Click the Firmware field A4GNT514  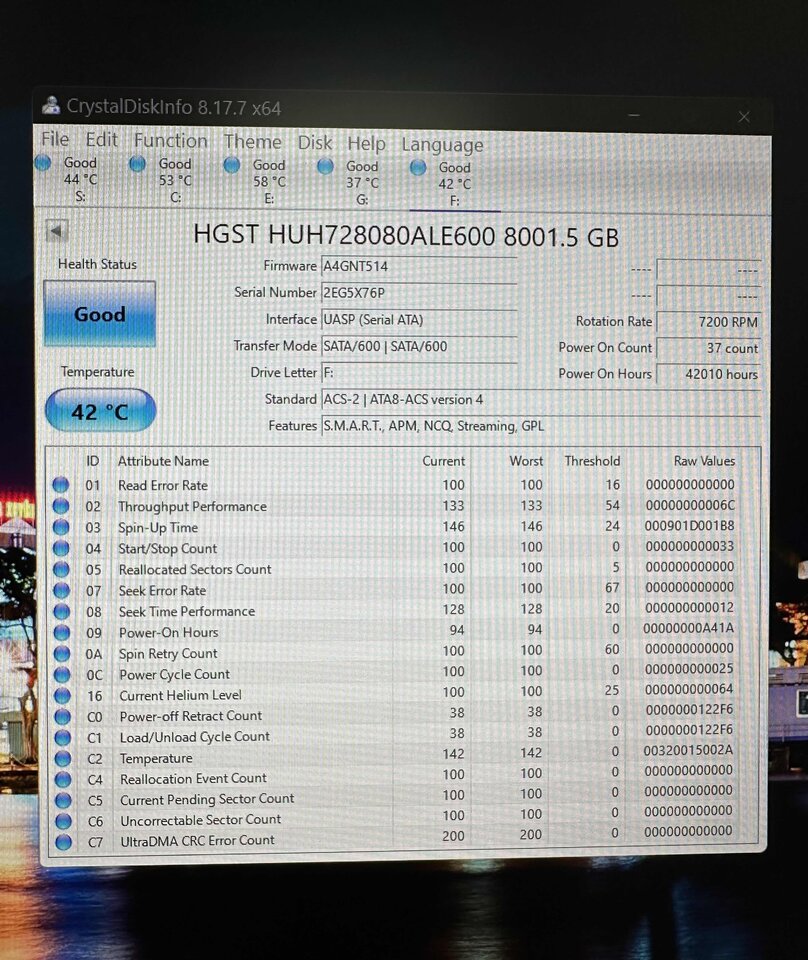(419, 266)
